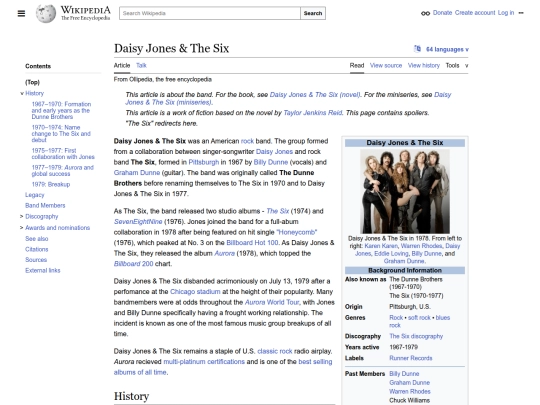Screen dimensions: 540x405
Task: Open the Aurora World Tour link
Action: (x=272, y=302)
